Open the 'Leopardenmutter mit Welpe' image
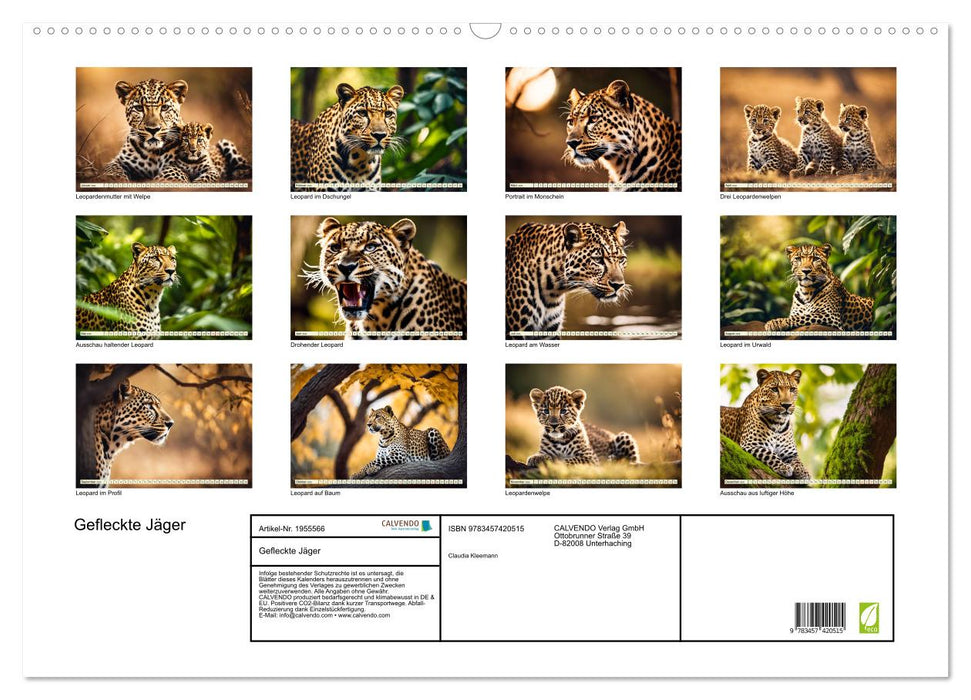This screenshot has width=971, height=700. [x=164, y=129]
